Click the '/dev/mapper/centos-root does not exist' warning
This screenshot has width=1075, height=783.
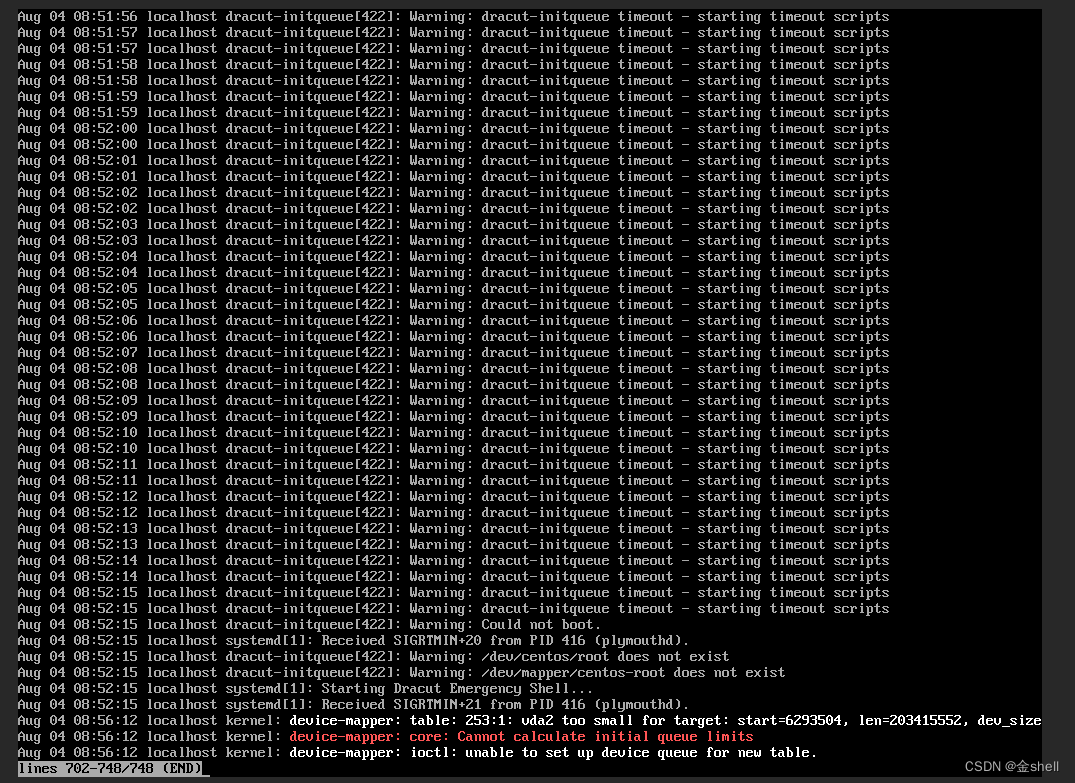tap(402, 673)
